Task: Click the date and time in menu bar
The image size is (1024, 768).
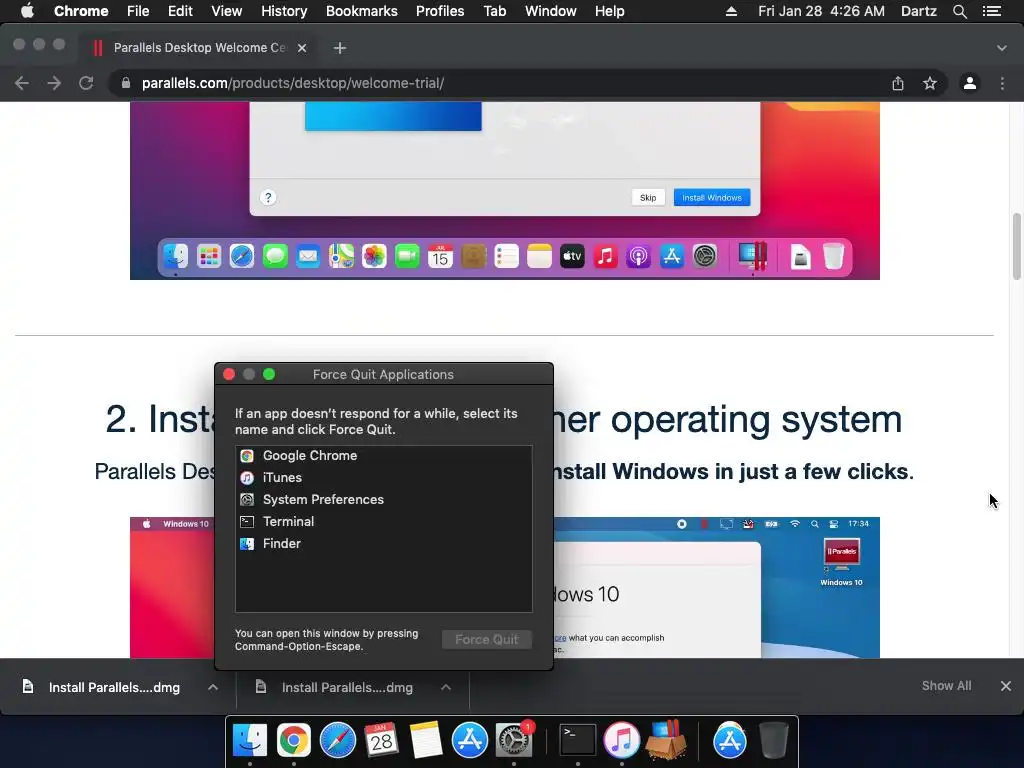Action: coord(821,11)
